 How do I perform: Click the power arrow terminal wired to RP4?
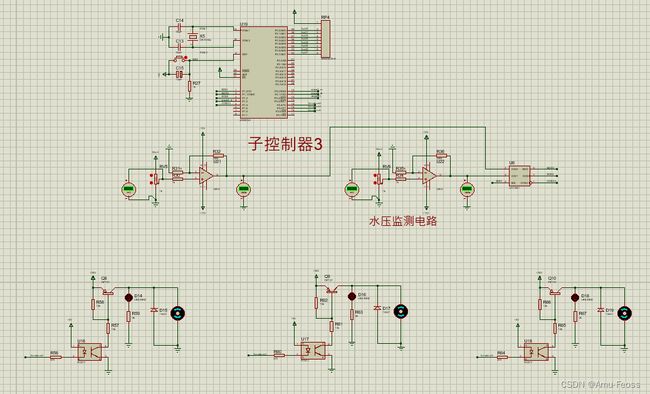pos(294,12)
